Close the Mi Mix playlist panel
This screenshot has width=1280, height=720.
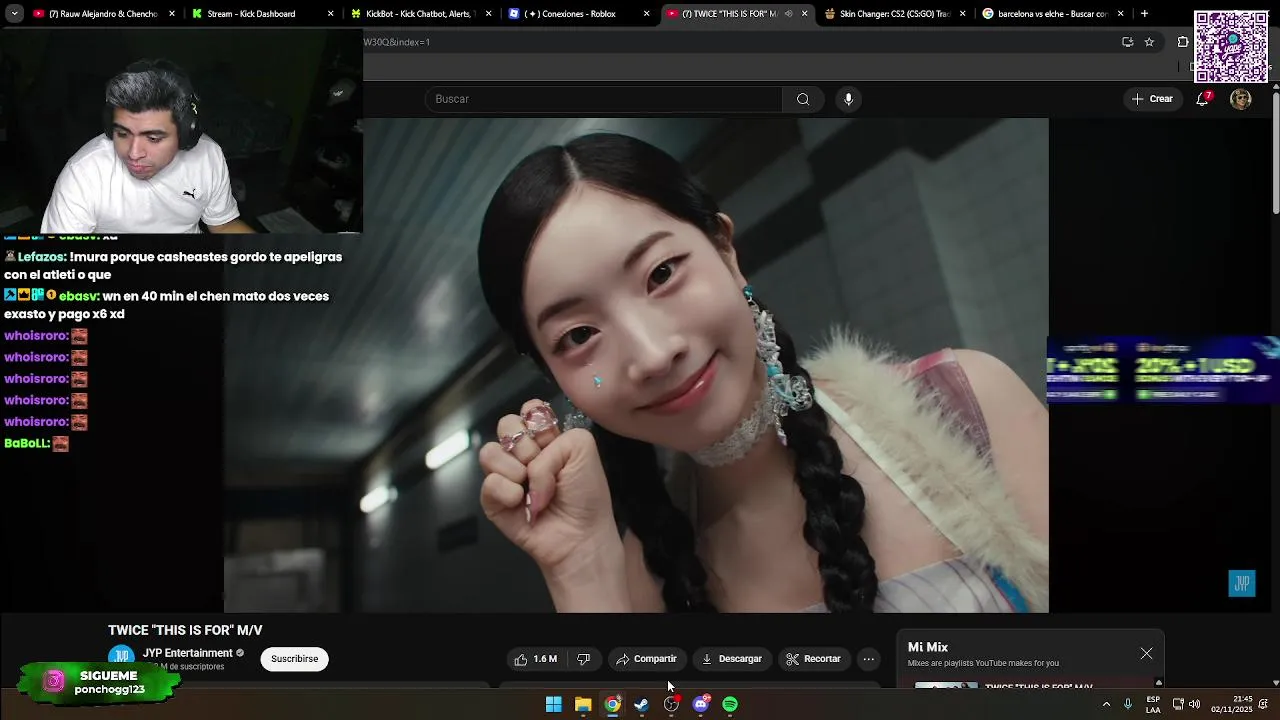tap(1146, 653)
